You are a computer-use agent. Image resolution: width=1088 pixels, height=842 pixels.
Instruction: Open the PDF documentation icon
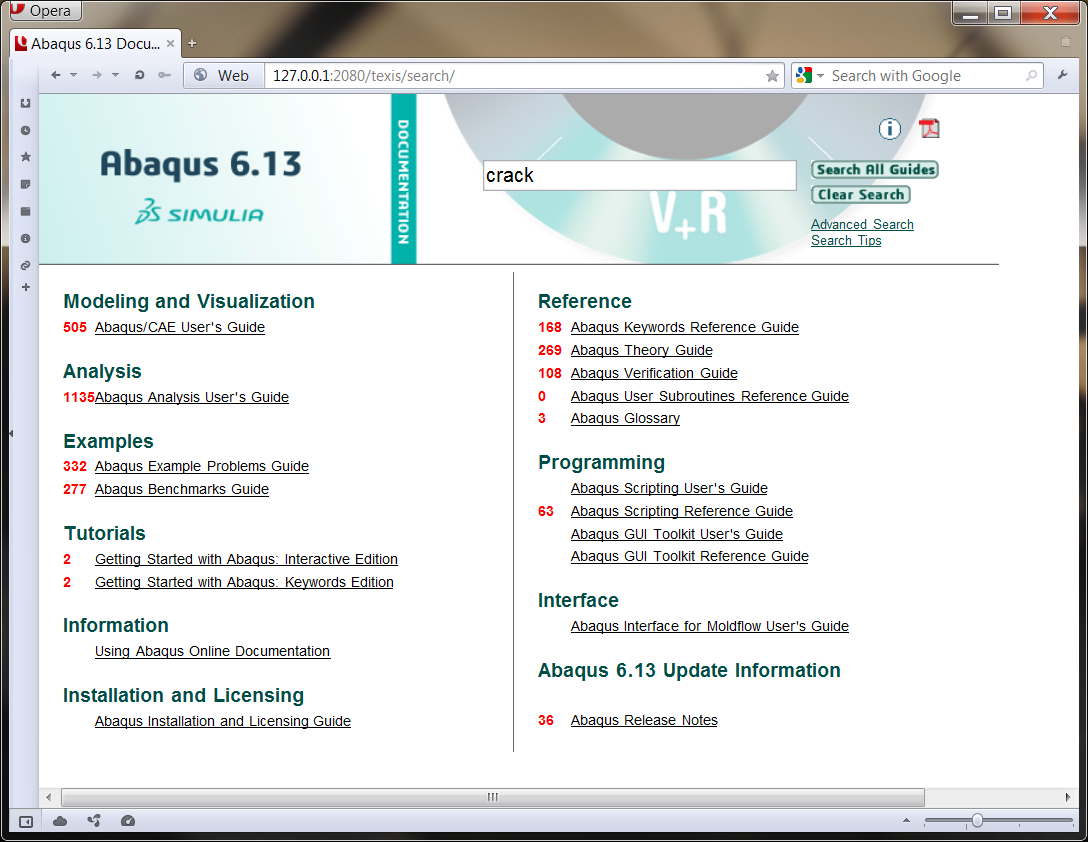(x=929, y=128)
